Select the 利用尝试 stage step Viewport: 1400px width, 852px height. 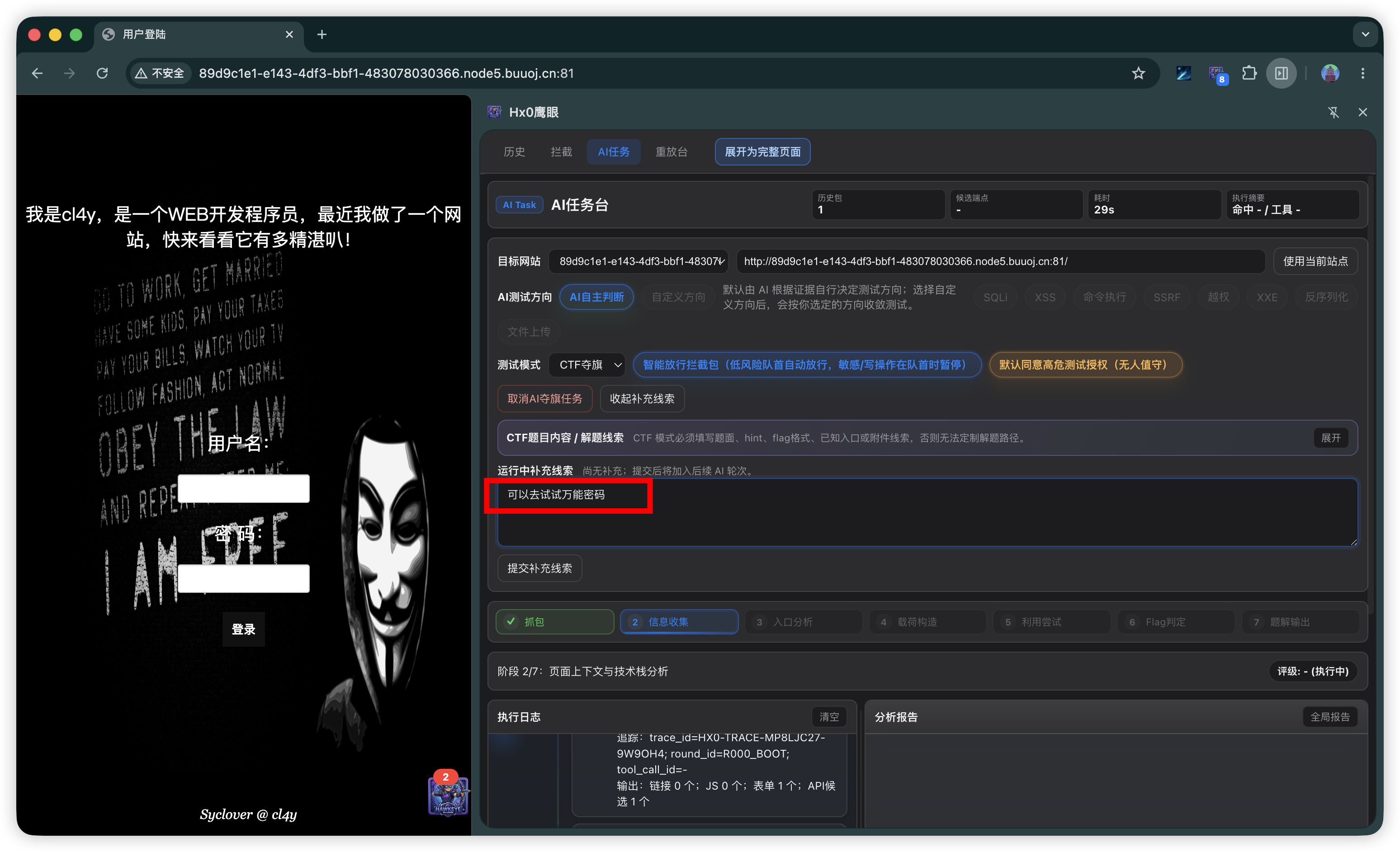(1052, 622)
